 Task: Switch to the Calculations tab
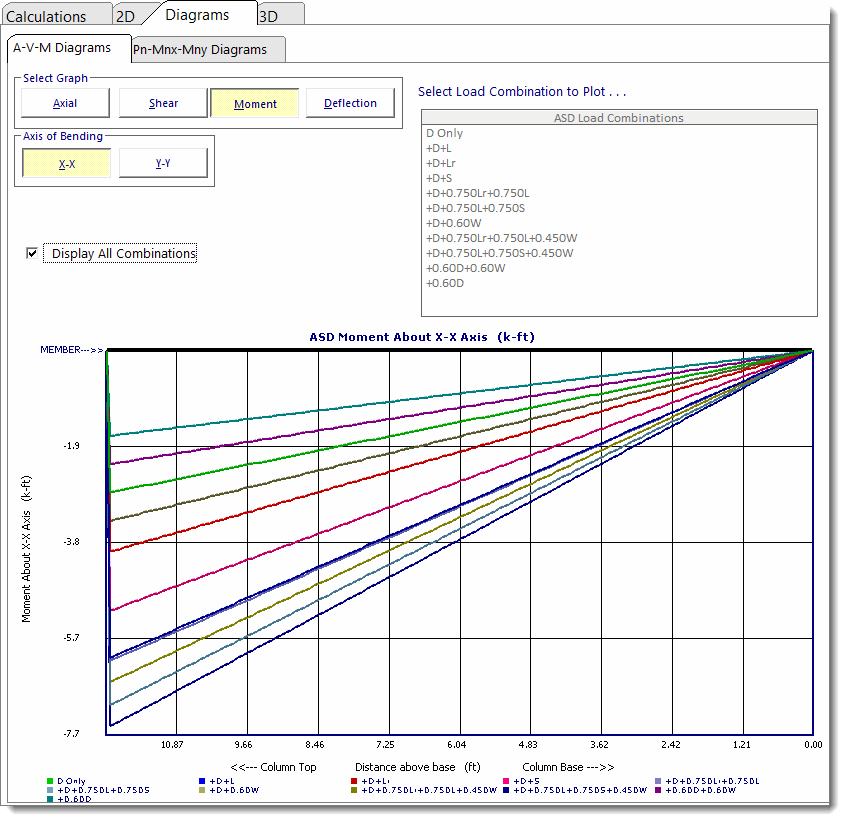46,16
